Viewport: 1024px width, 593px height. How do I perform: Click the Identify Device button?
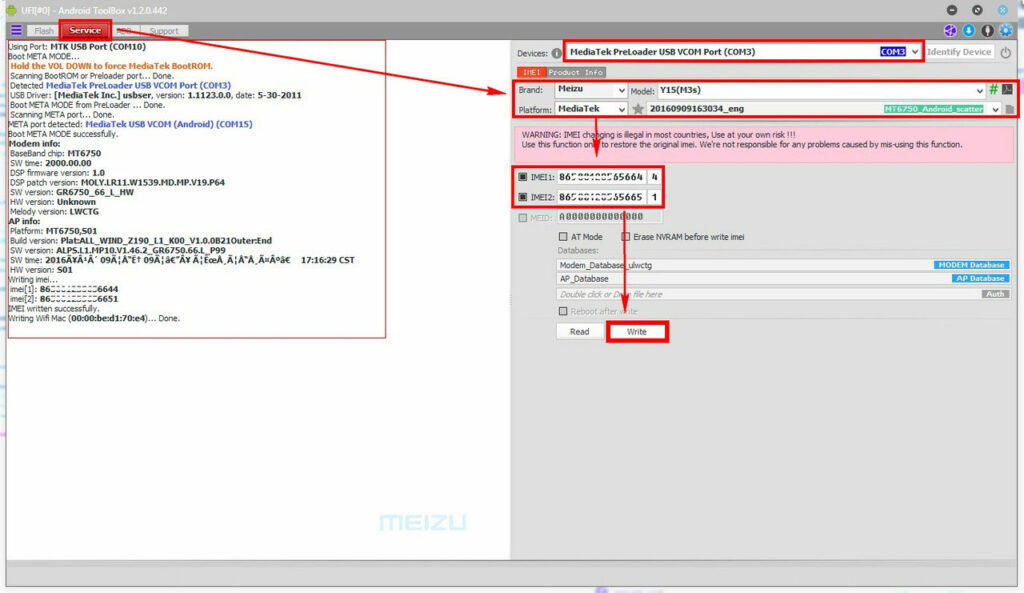[x=958, y=51]
